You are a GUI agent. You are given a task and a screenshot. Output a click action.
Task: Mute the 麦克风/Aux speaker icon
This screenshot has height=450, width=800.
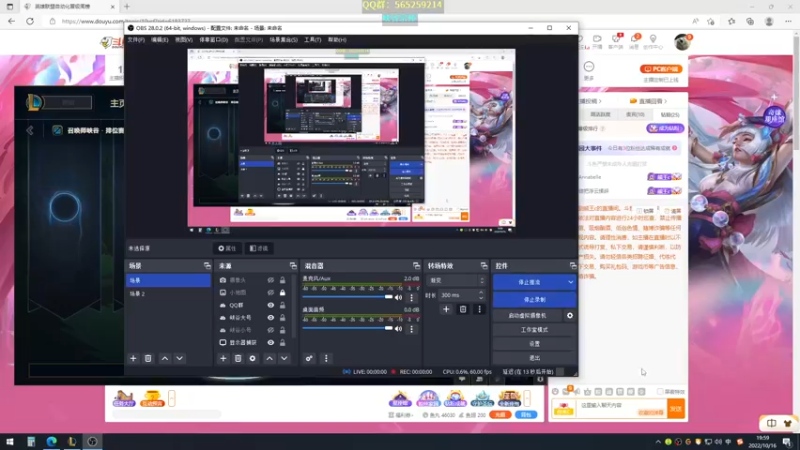coord(398,297)
